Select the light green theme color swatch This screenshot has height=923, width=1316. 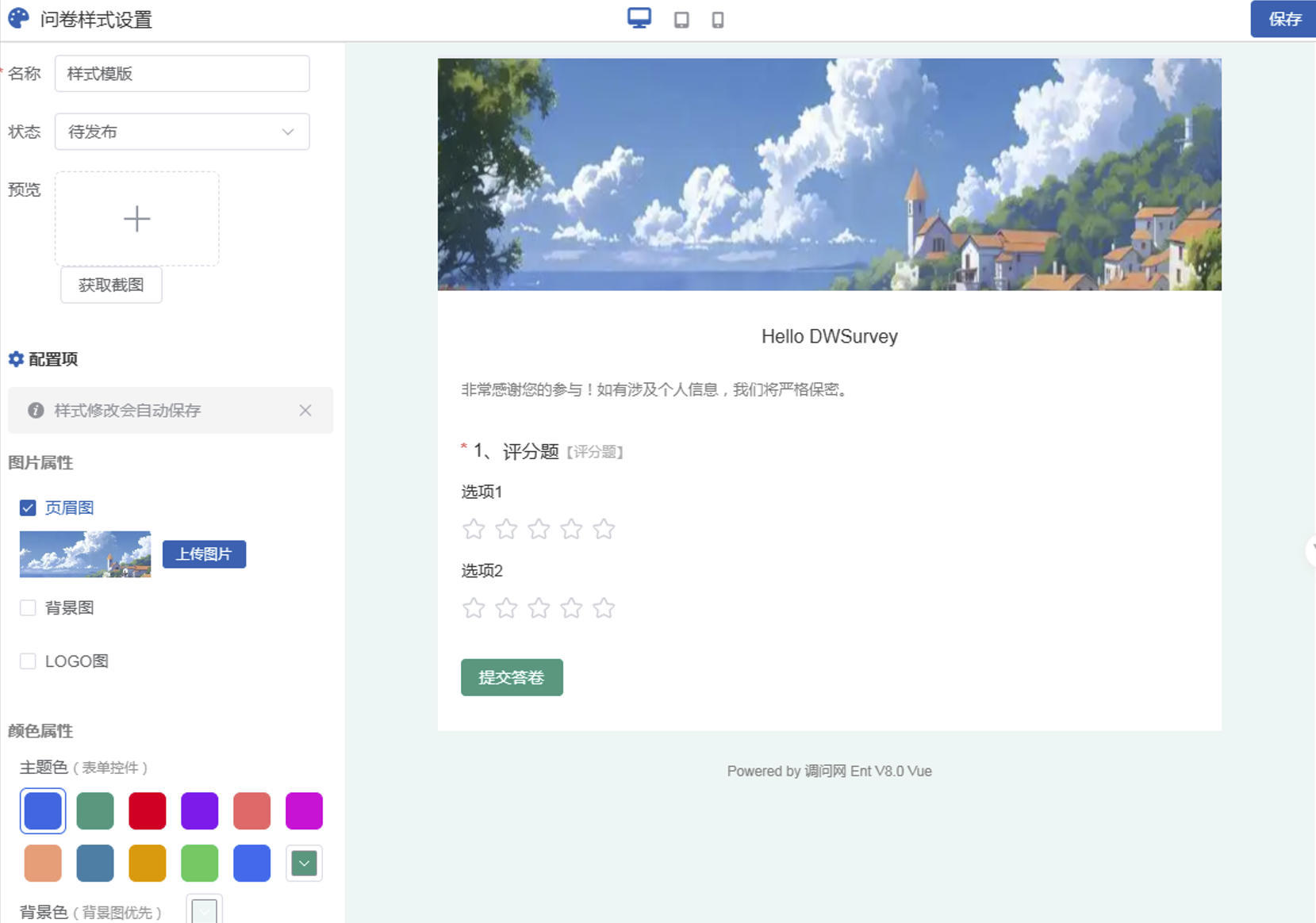[200, 863]
